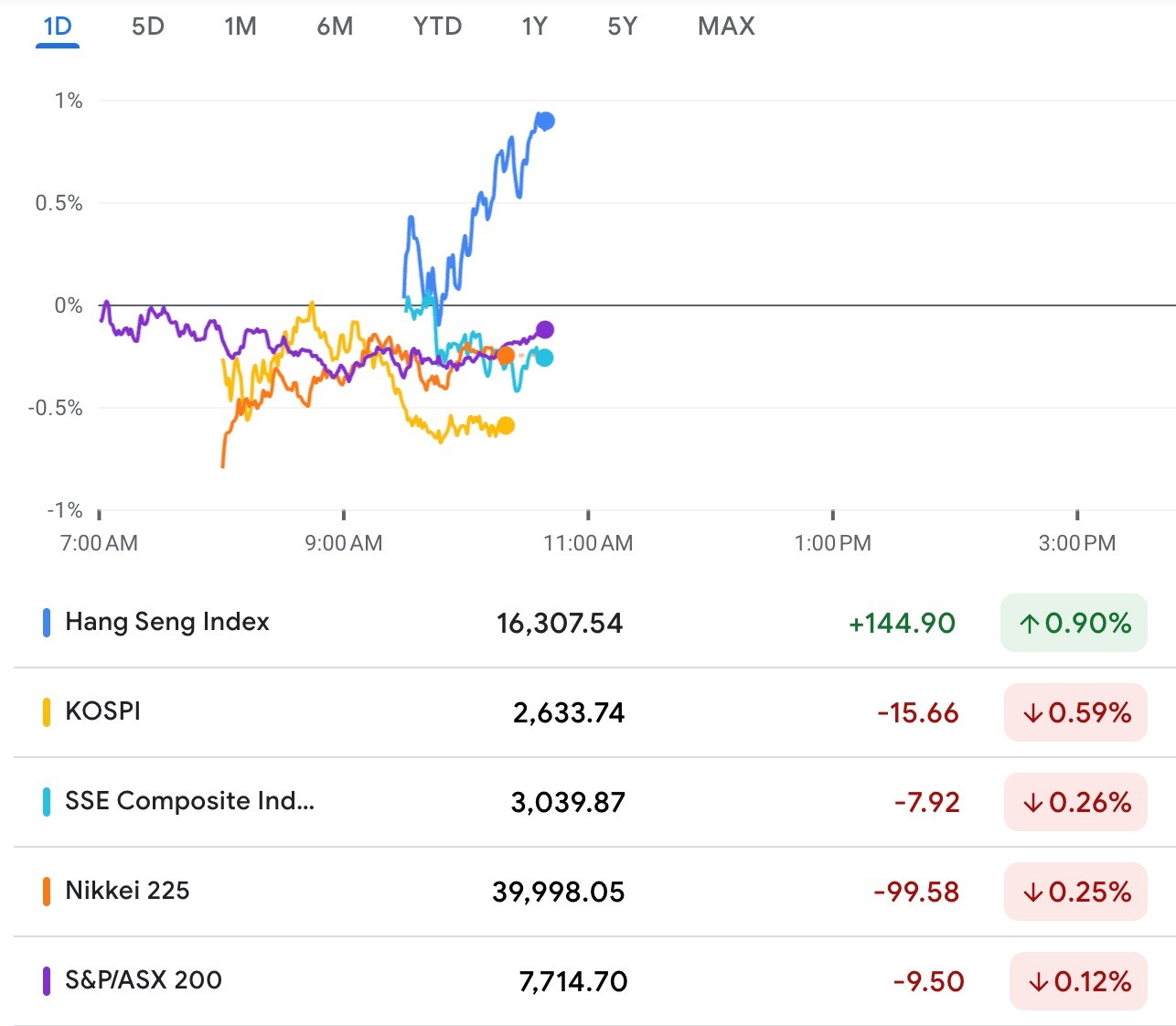Click the orange Nikkei endpoint dot on chart

(x=506, y=355)
